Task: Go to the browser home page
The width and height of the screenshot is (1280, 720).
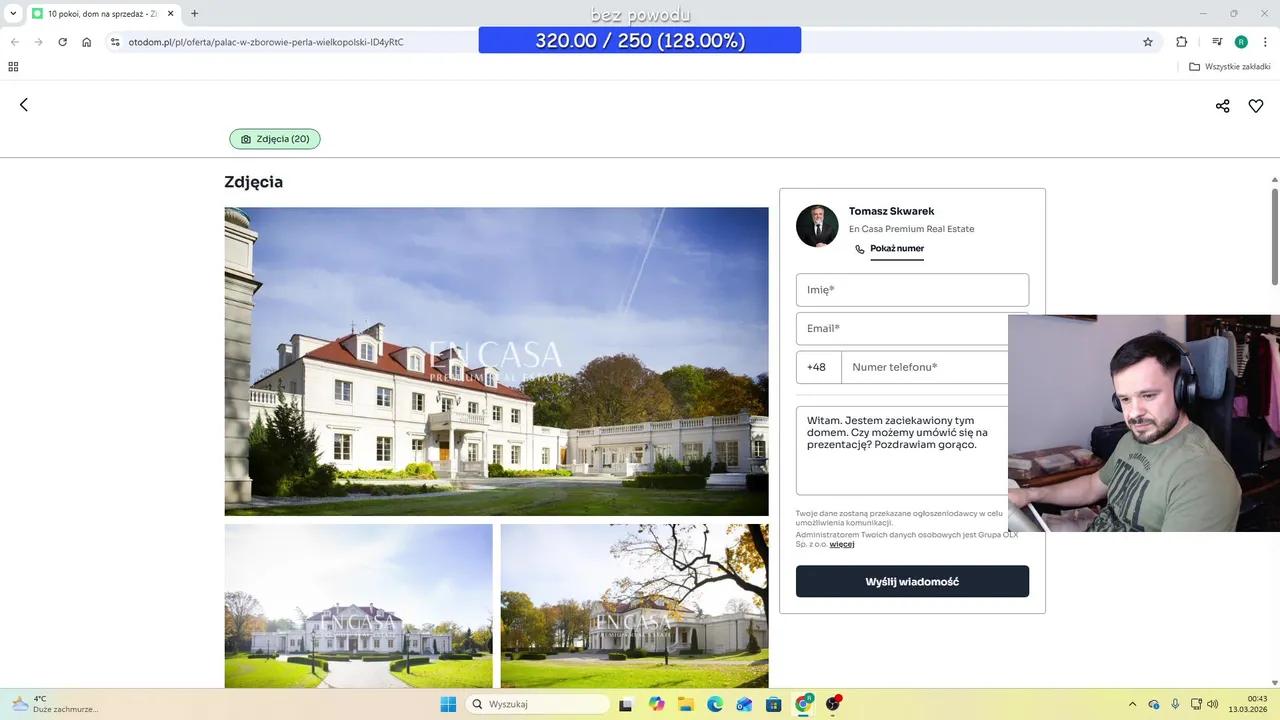Action: coord(87,42)
